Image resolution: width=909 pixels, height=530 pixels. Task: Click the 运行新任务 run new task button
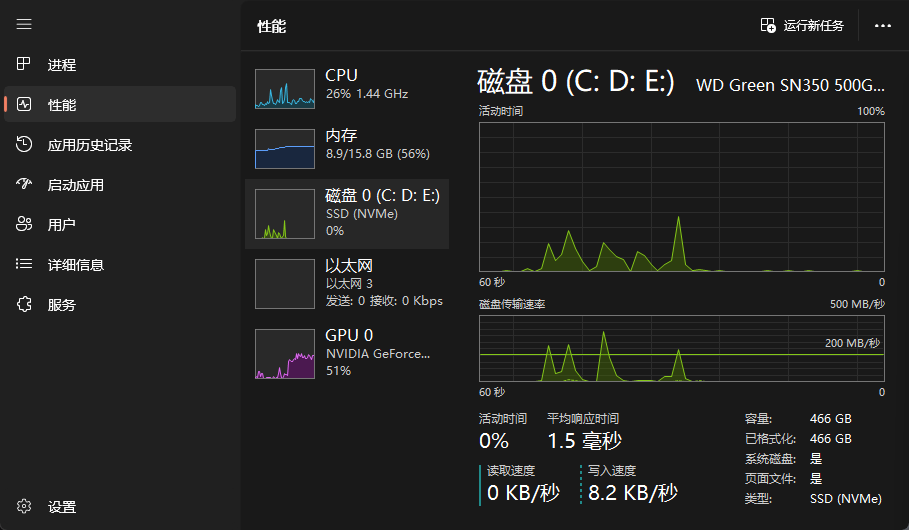[x=802, y=26]
